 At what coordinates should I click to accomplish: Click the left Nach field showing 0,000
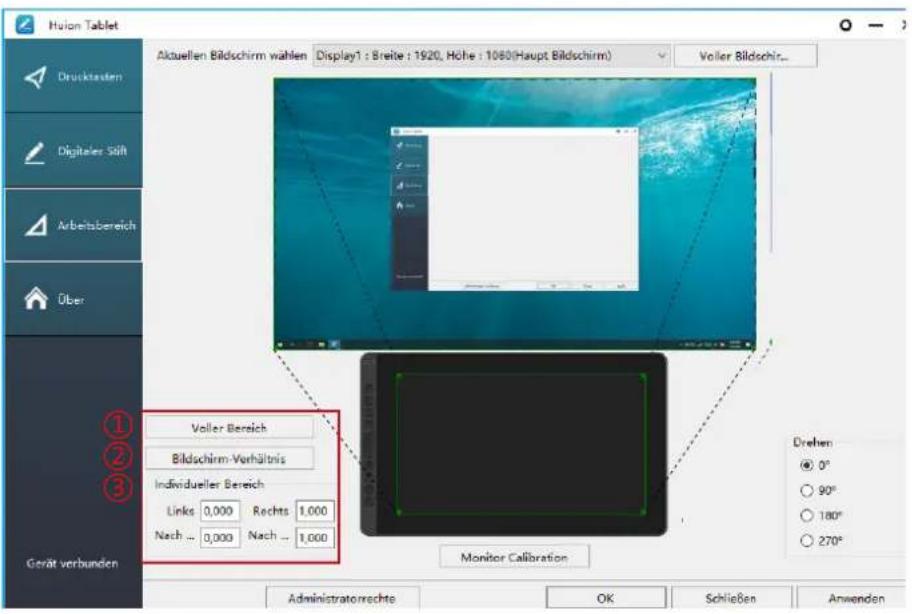(x=220, y=537)
